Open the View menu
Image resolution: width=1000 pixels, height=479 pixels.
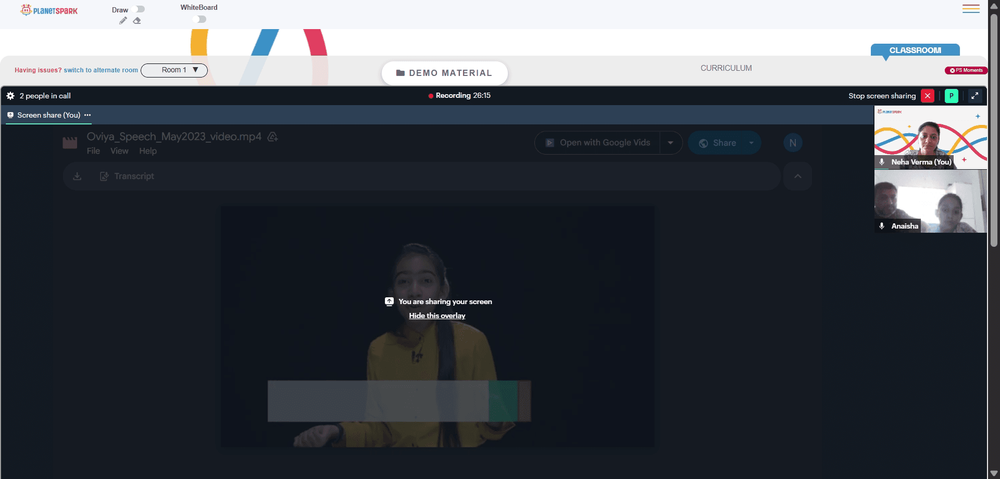click(x=119, y=151)
